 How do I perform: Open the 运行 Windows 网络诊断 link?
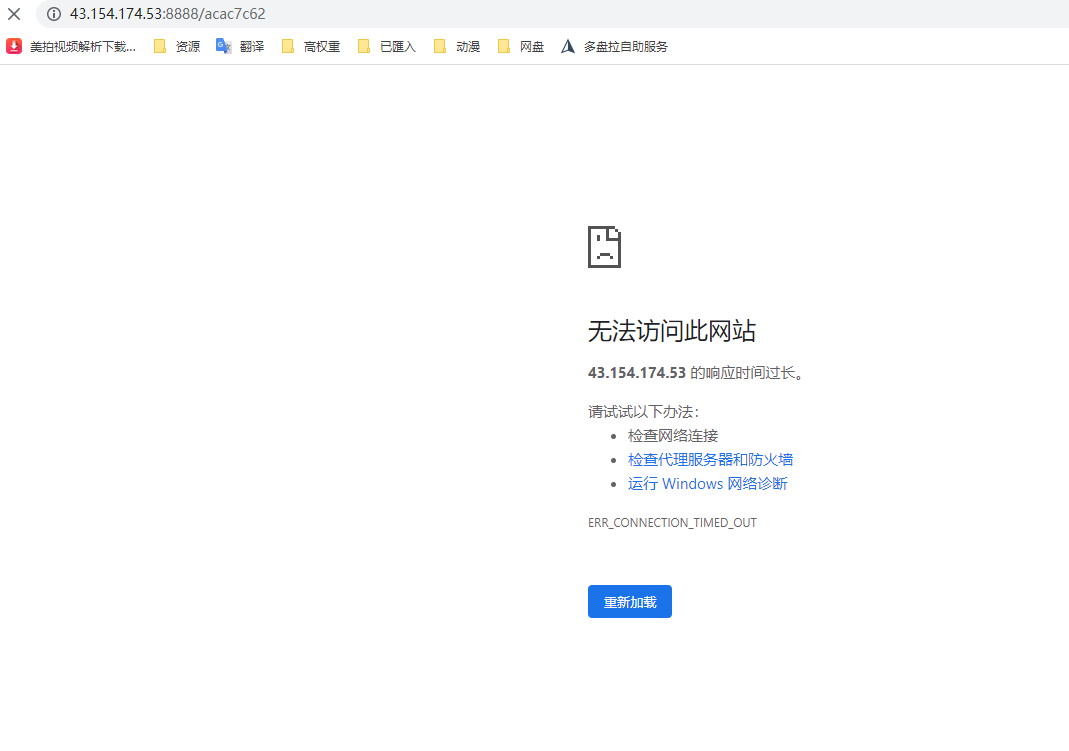click(707, 483)
